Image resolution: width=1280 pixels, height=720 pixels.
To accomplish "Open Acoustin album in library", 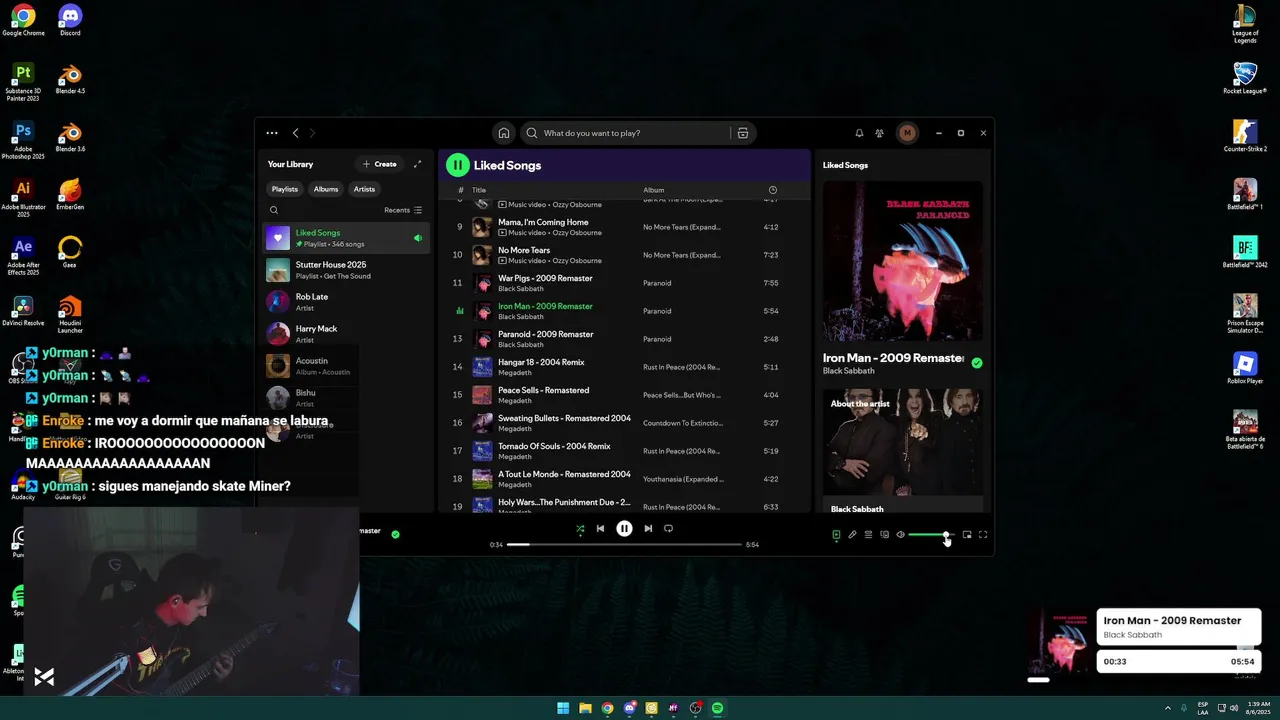I will tap(346, 366).
